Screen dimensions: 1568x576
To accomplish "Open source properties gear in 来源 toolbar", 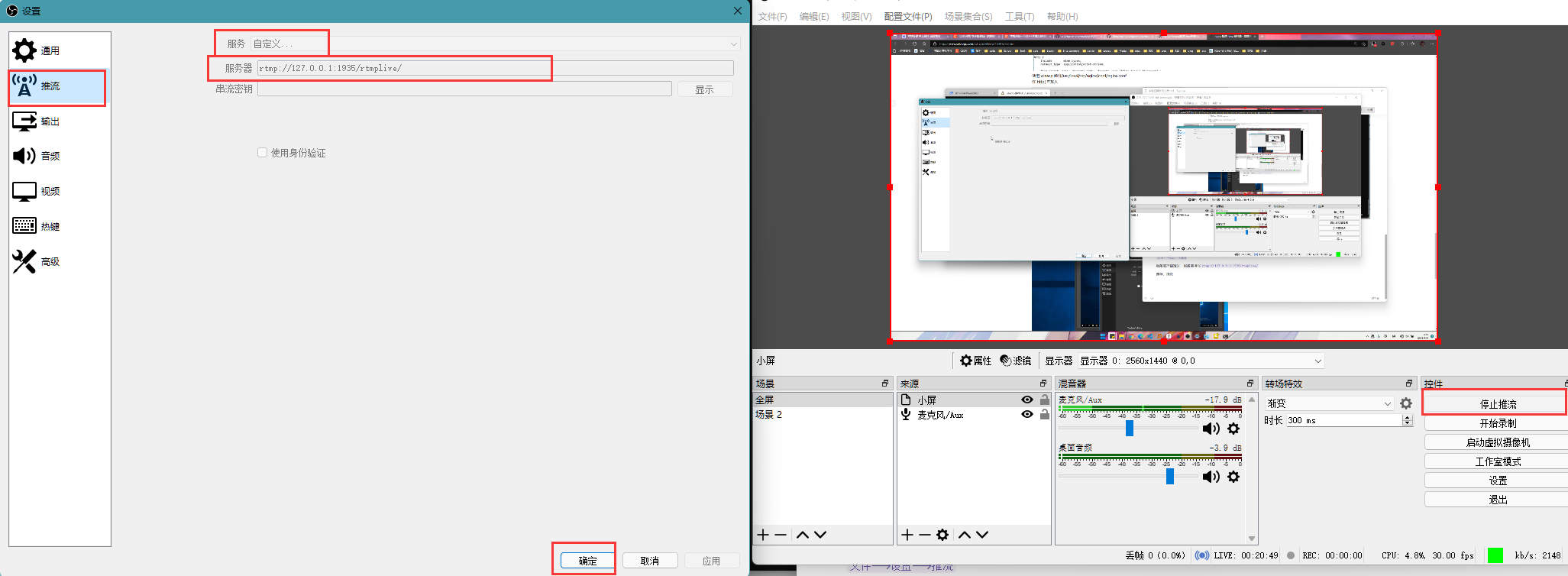I will click(942, 535).
